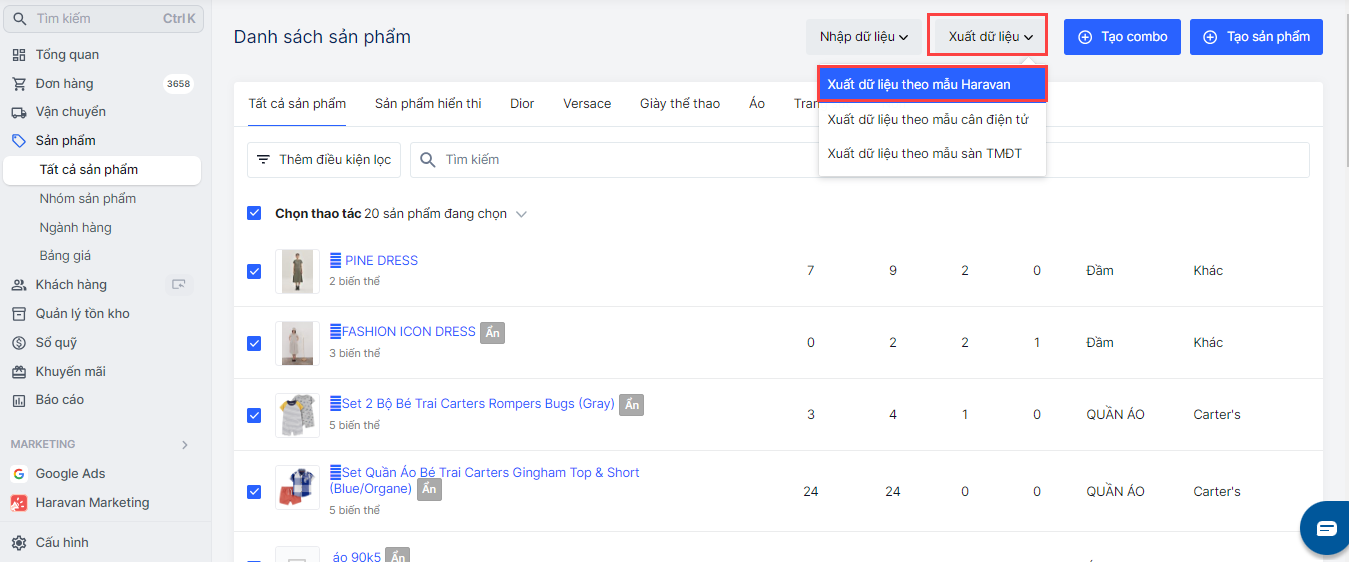This screenshot has width=1349, height=562.
Task: Uncheck the PINE DRESS checkbox
Action: (x=254, y=271)
